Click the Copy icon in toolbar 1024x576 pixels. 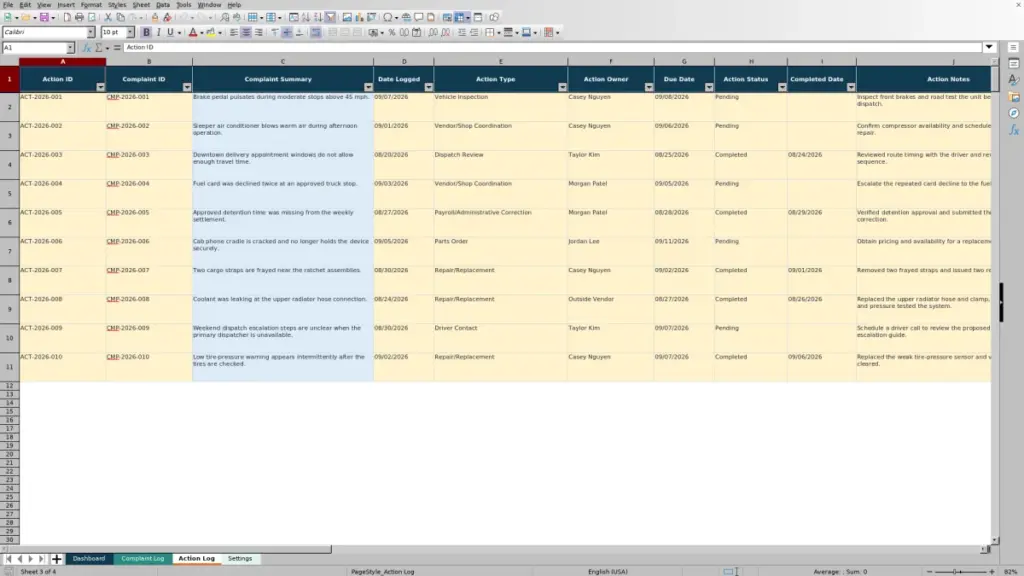[120, 17]
